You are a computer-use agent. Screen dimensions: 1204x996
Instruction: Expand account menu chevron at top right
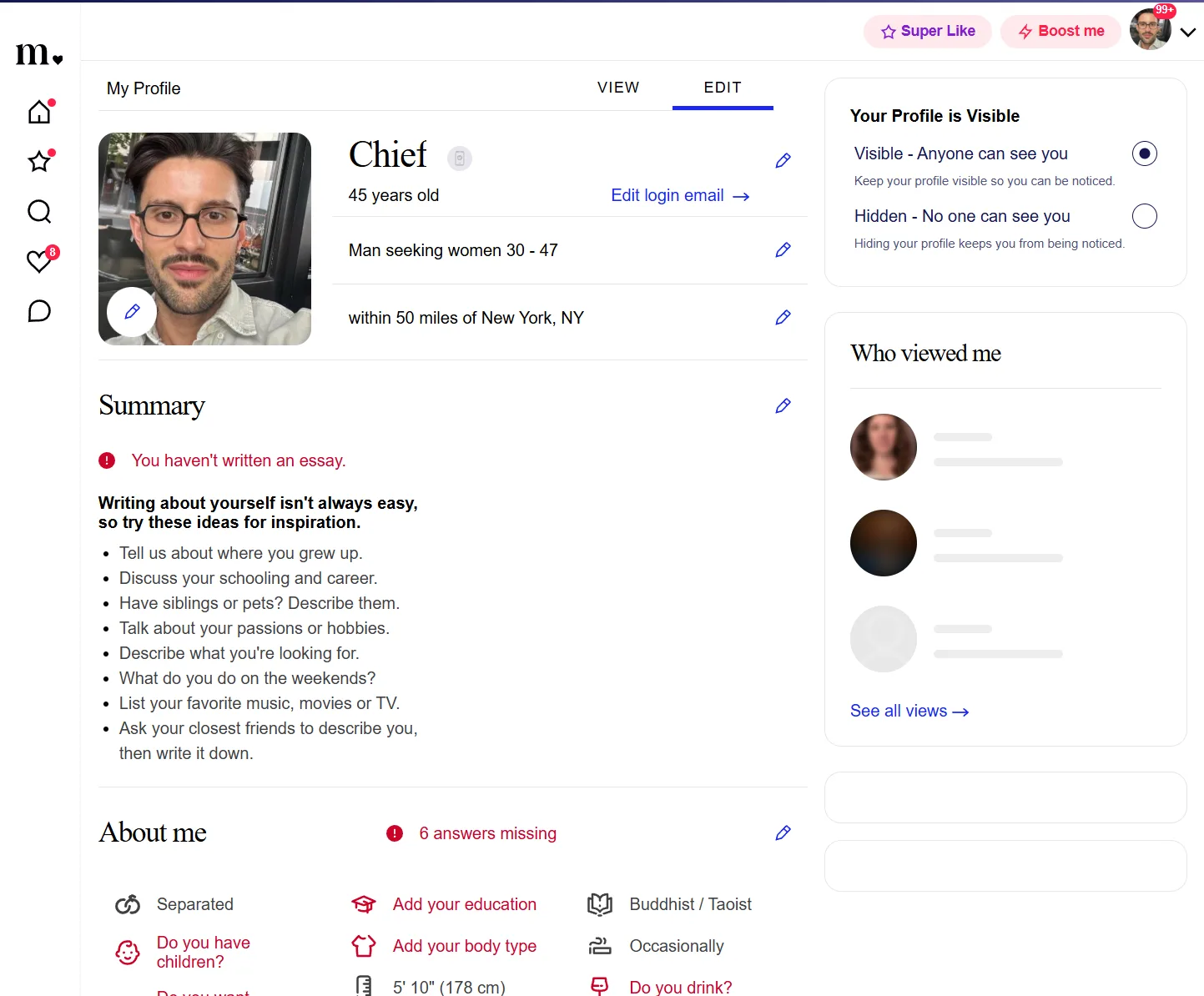tap(1188, 33)
